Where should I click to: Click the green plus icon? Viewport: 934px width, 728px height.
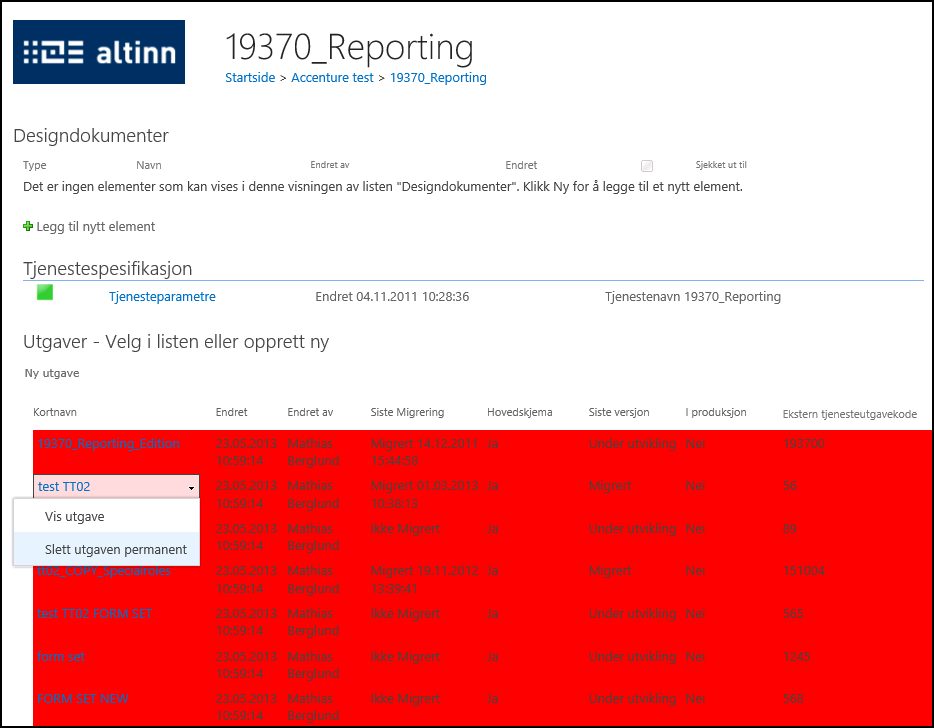pos(27,226)
